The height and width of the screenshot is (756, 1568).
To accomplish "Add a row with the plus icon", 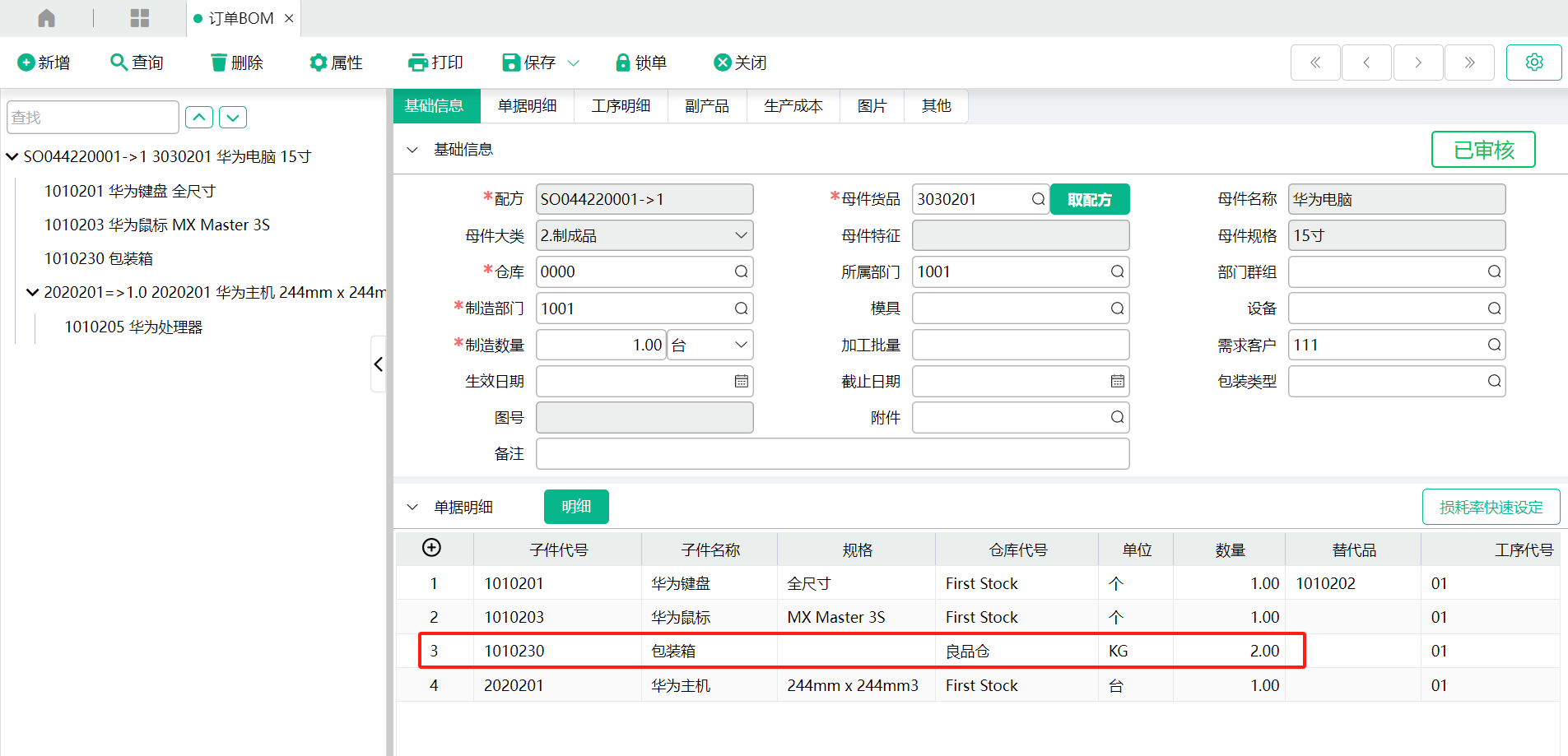I will (x=431, y=548).
